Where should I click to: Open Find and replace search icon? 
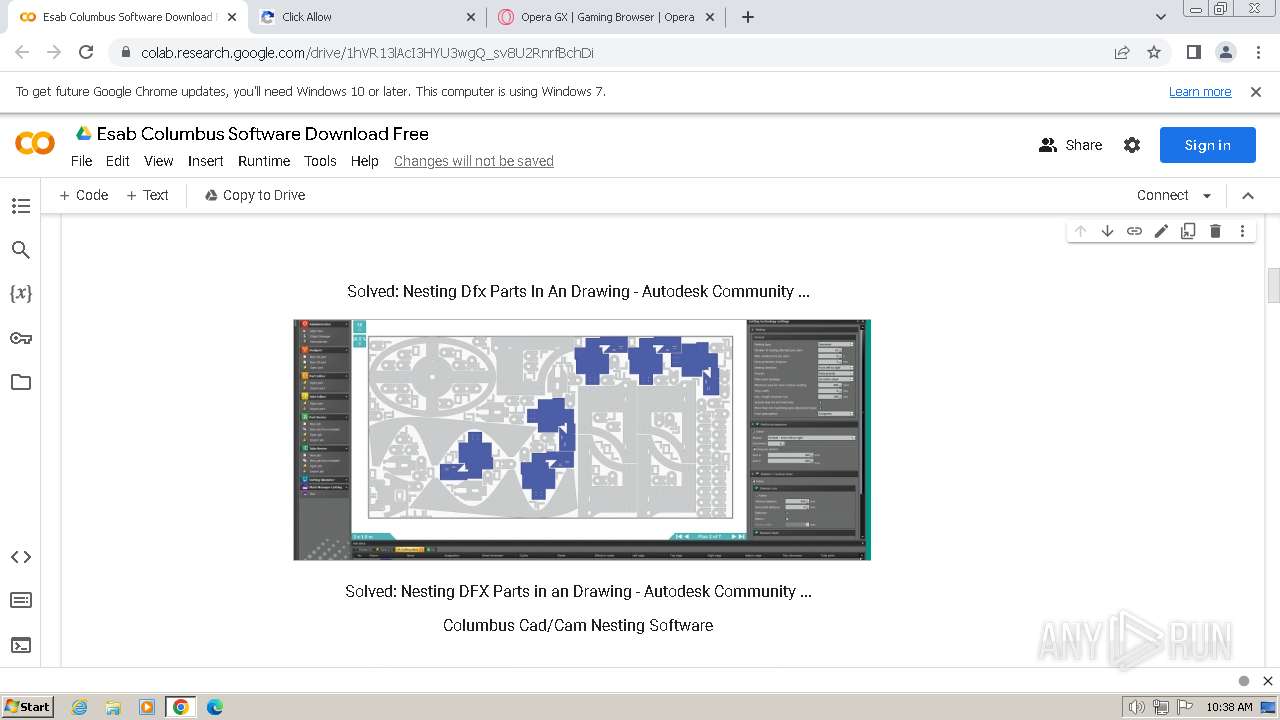click(21, 250)
